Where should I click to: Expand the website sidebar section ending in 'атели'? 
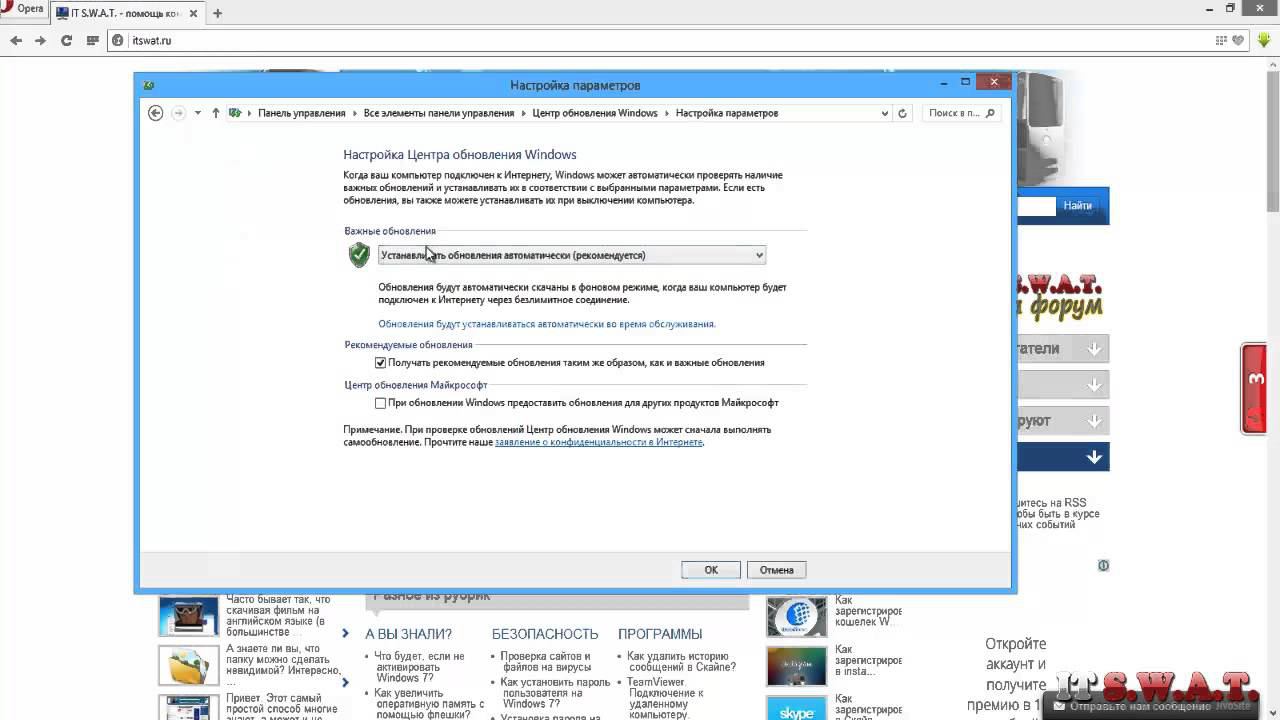click(1063, 348)
